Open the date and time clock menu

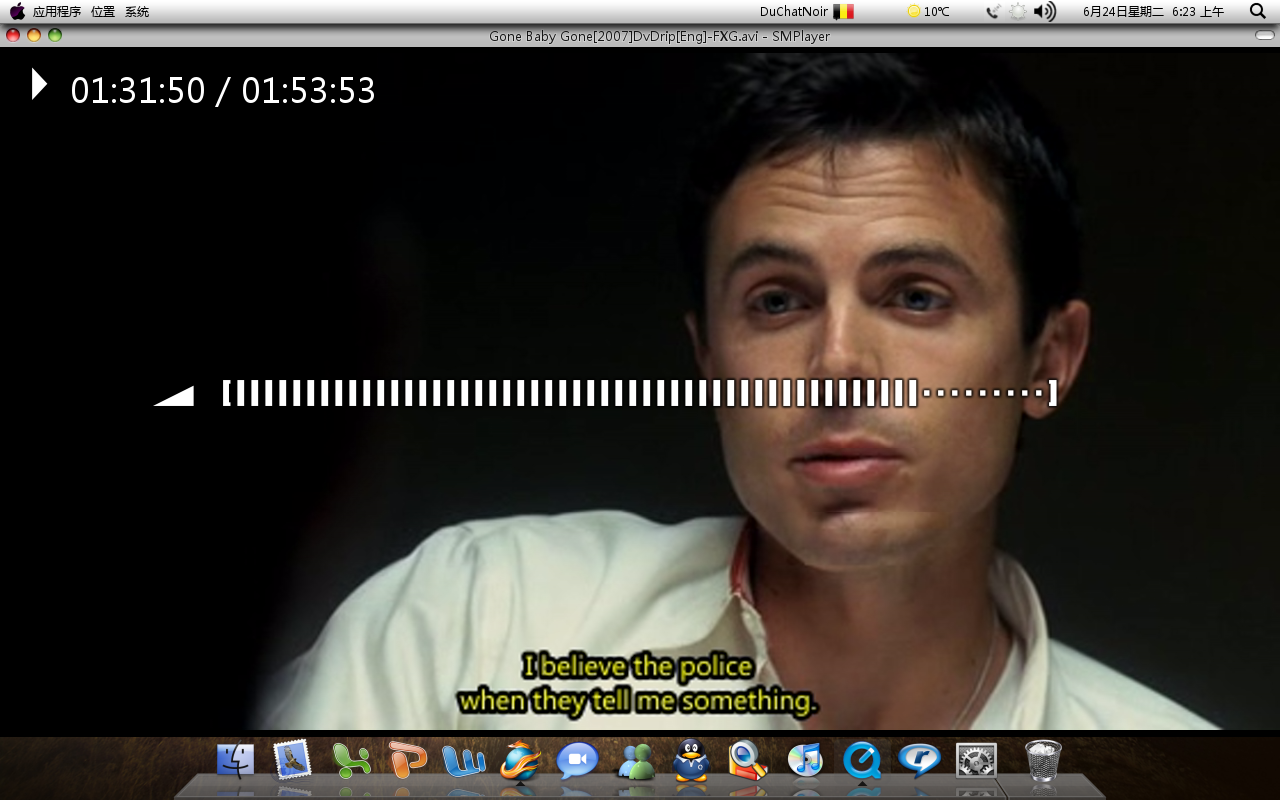(x=1153, y=12)
